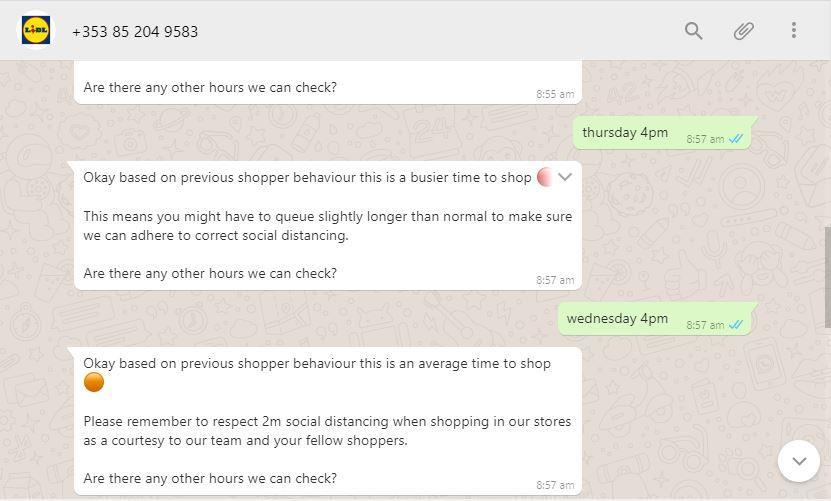Click the blue read ticks on thursday 4pm

(736, 139)
